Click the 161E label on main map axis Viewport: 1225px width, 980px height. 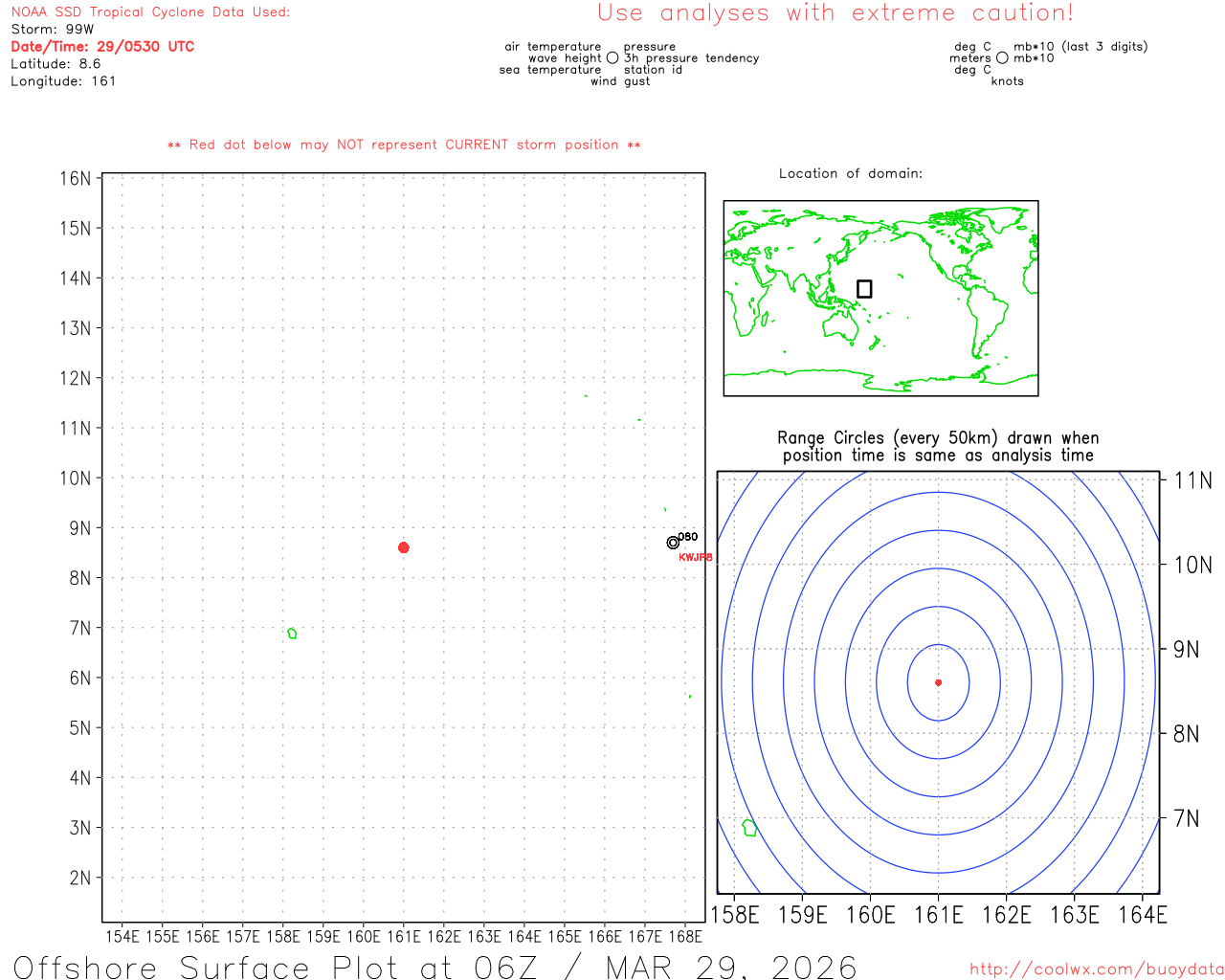pos(404,936)
